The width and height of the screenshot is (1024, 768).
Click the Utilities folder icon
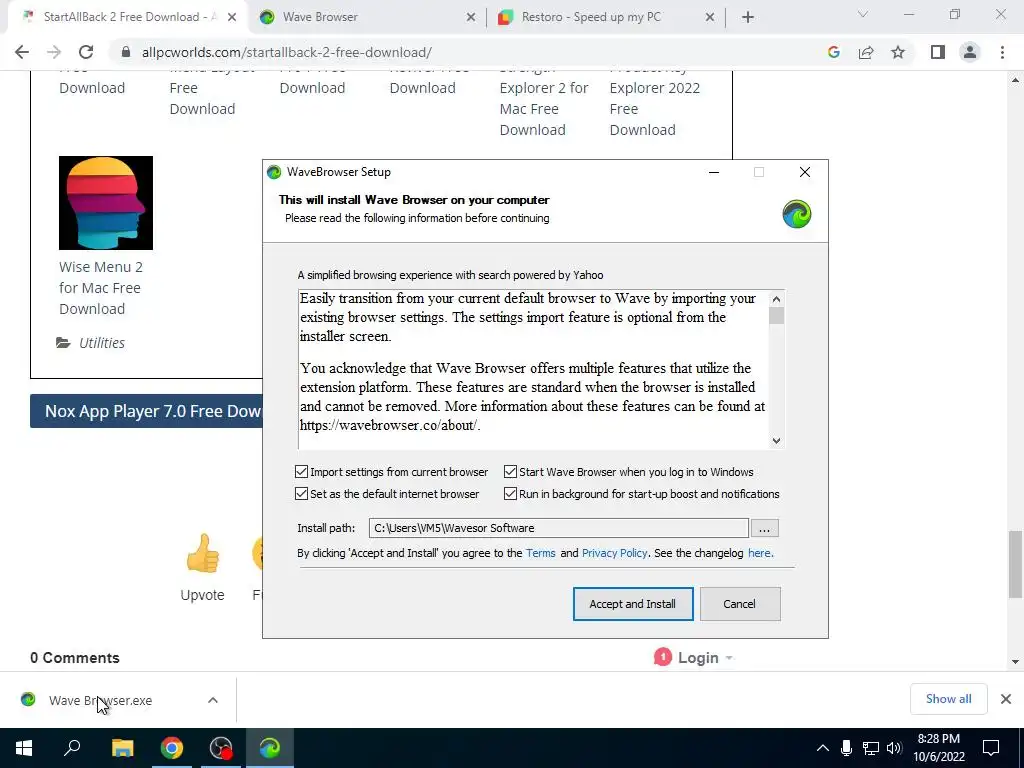tap(63, 343)
